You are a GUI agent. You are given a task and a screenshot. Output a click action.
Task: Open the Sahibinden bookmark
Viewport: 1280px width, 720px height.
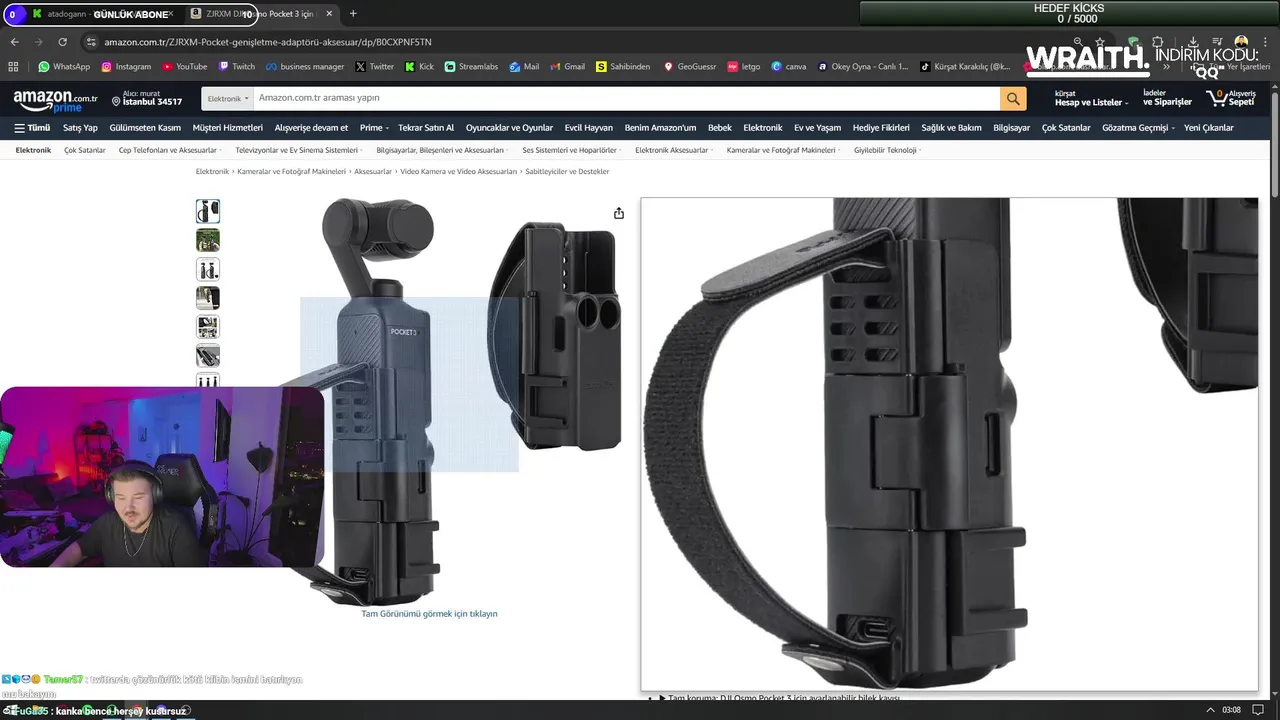click(x=623, y=67)
